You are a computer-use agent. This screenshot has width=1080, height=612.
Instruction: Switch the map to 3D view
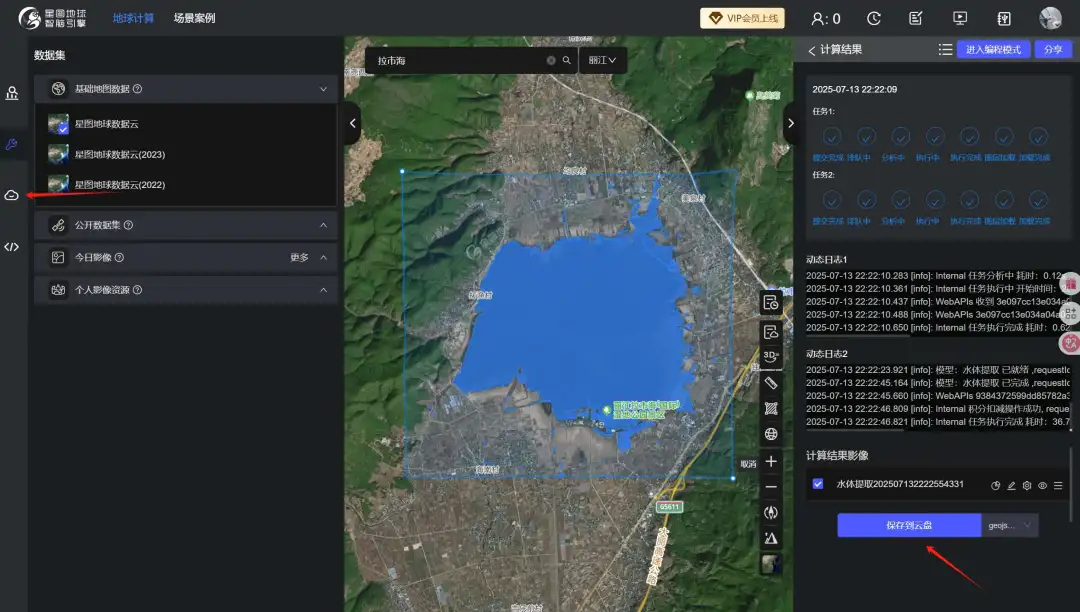pos(771,356)
